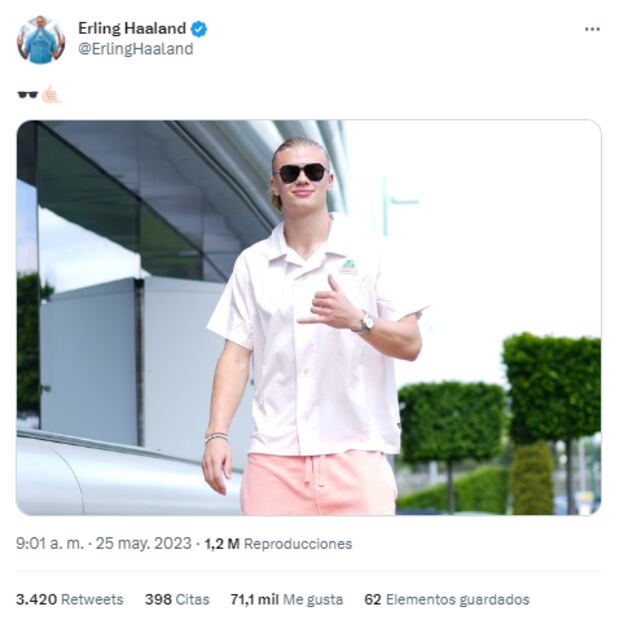Click the blue verified badge

[199, 29]
